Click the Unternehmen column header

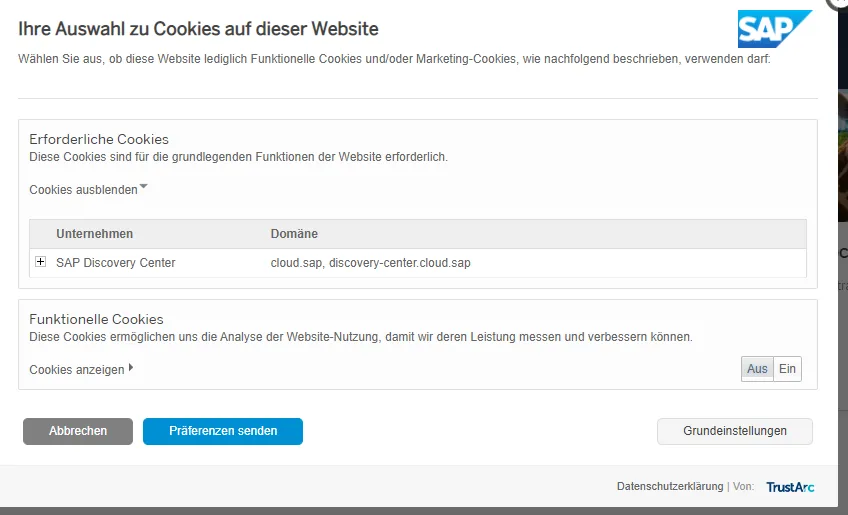pyautogui.click(x=94, y=234)
